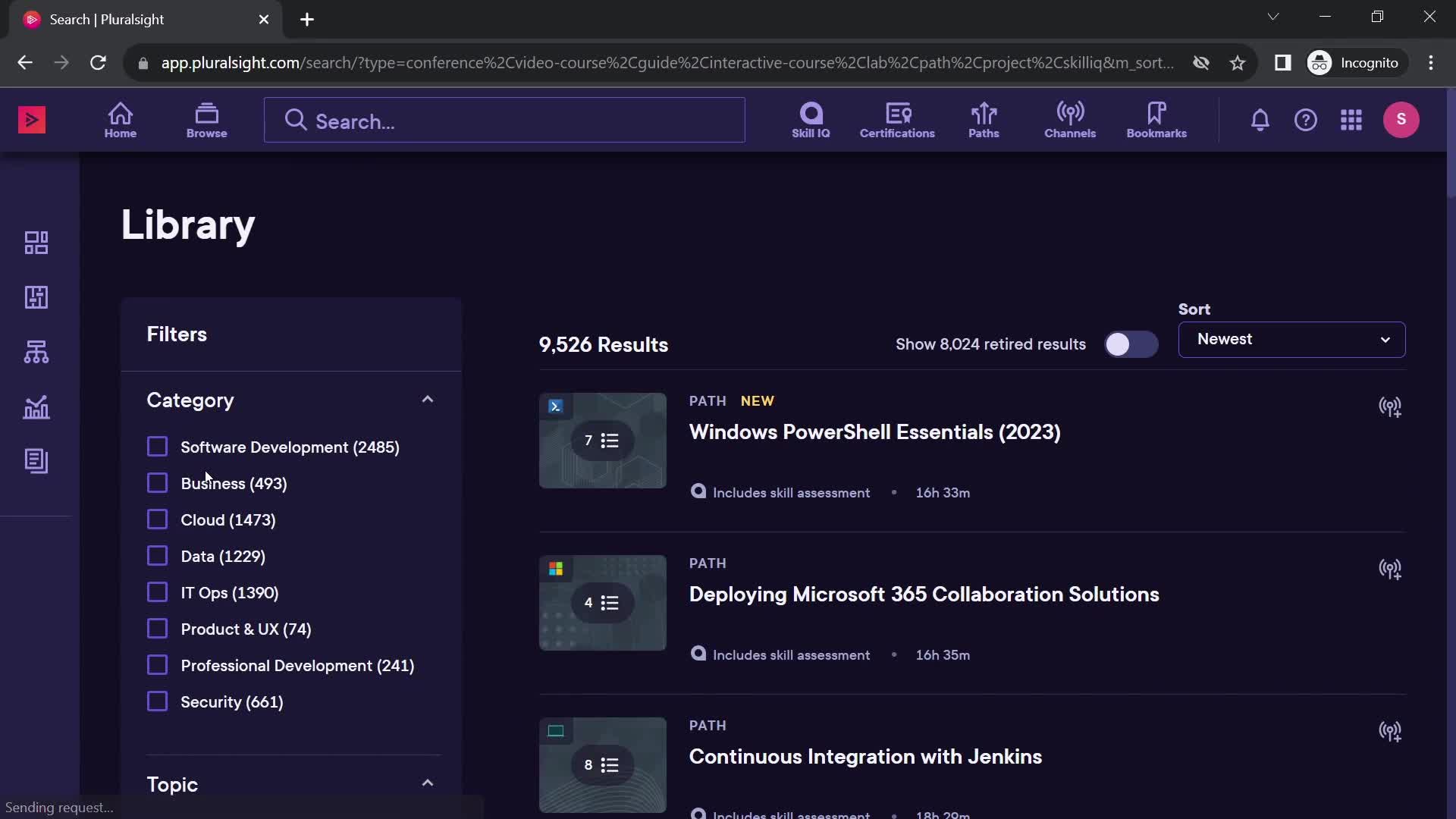The image size is (1456, 819).
Task: Open Deploying Microsoft 365 Collaboration Solutions link
Action: [x=924, y=595]
